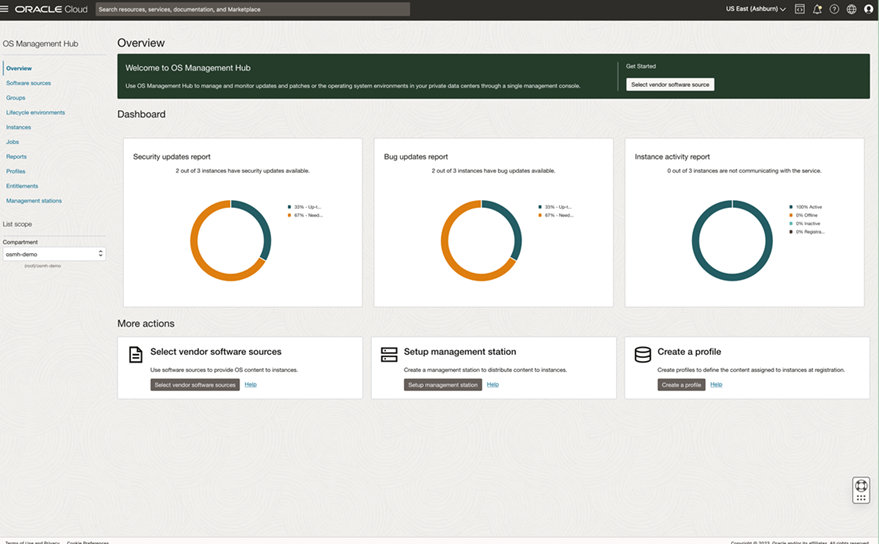Click the database icon beside Create a profile
The width and height of the screenshot is (879, 544).
(x=642, y=355)
